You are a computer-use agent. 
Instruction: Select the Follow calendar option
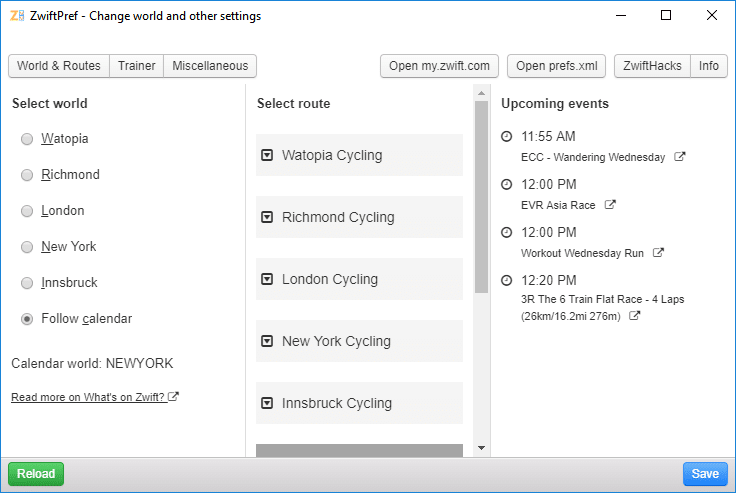27,319
